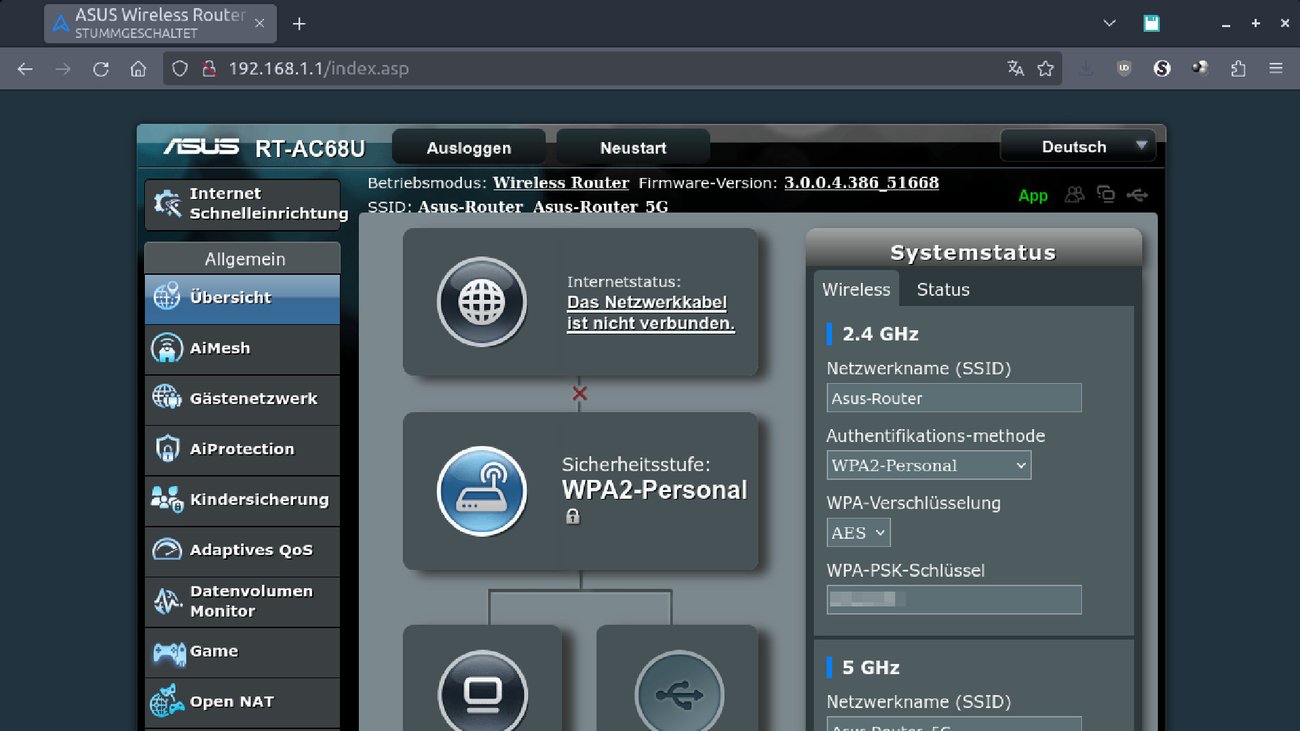
Task: Click the USB device status icon
Action: (x=1137, y=195)
